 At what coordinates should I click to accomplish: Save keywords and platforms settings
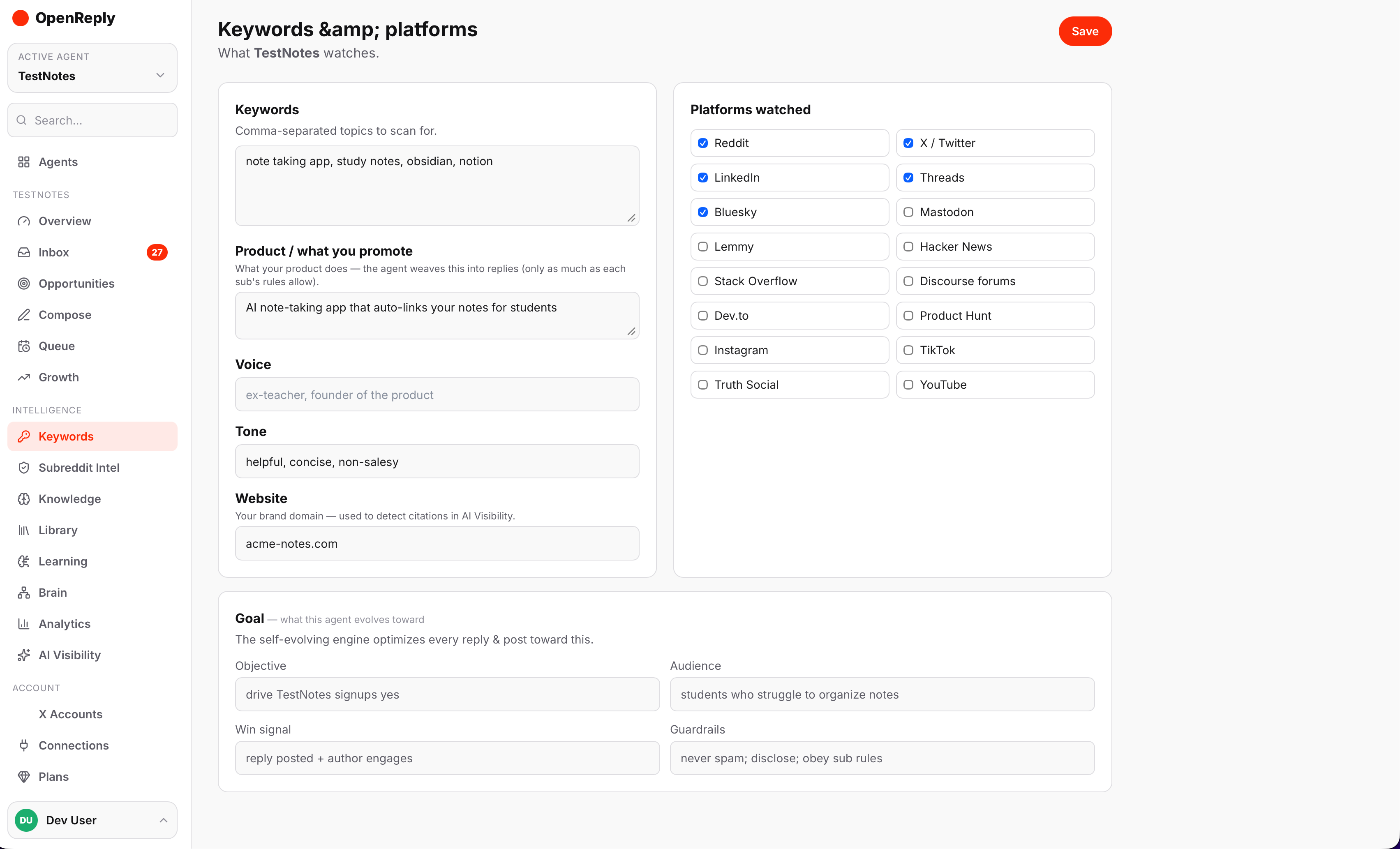(x=1085, y=31)
